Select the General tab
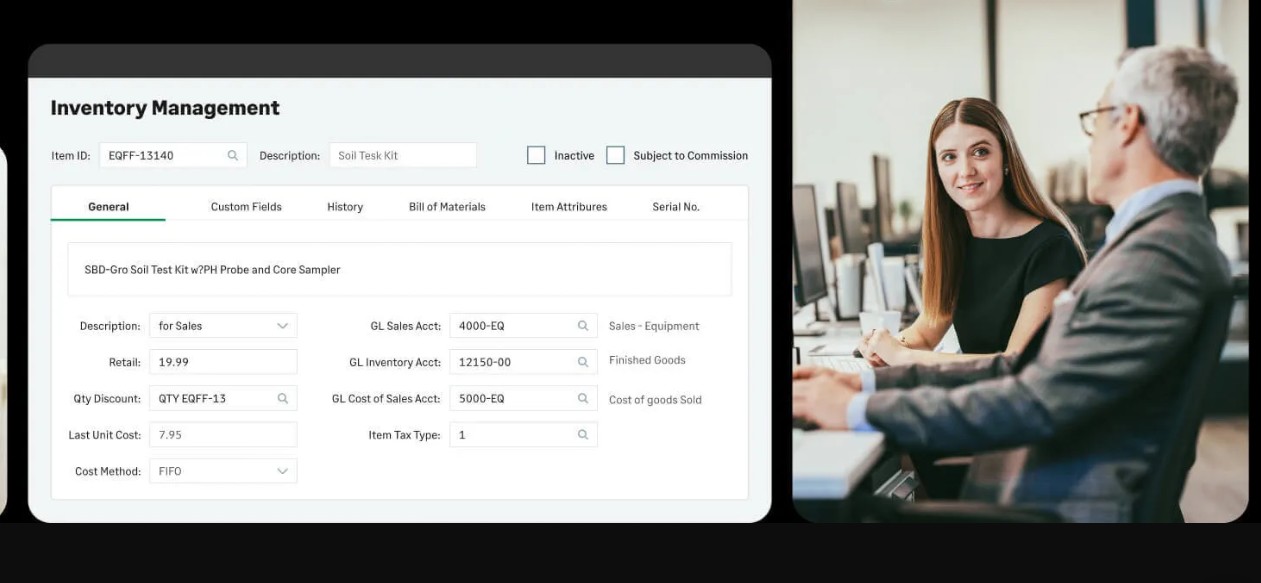Screen dimensions: 1261x583 108,207
